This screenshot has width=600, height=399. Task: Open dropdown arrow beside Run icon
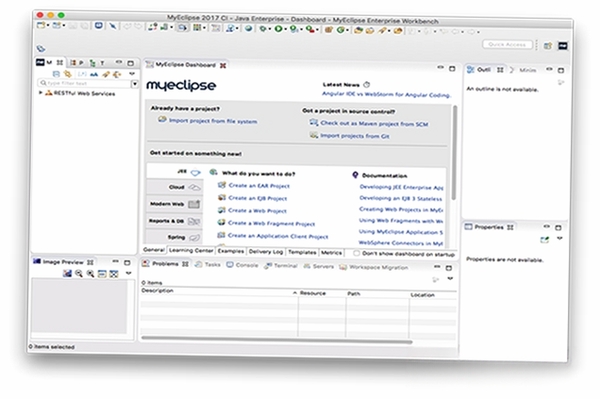285,29
